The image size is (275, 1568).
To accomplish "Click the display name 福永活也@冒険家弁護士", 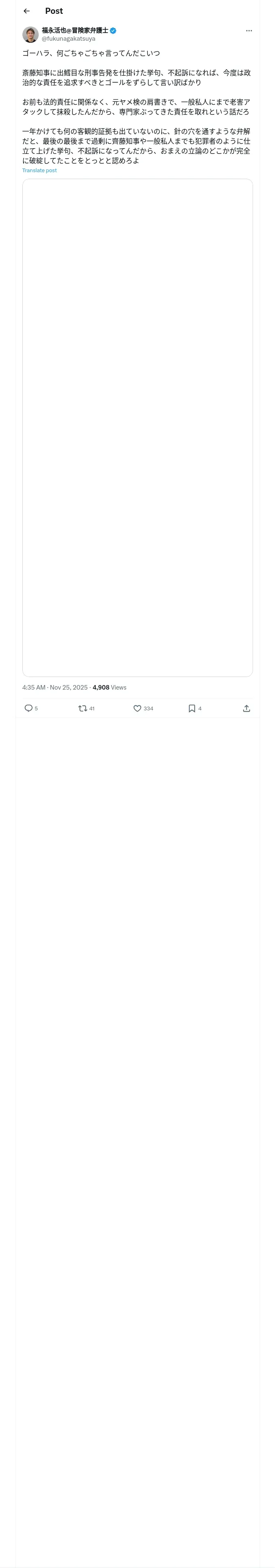I will click(x=75, y=30).
